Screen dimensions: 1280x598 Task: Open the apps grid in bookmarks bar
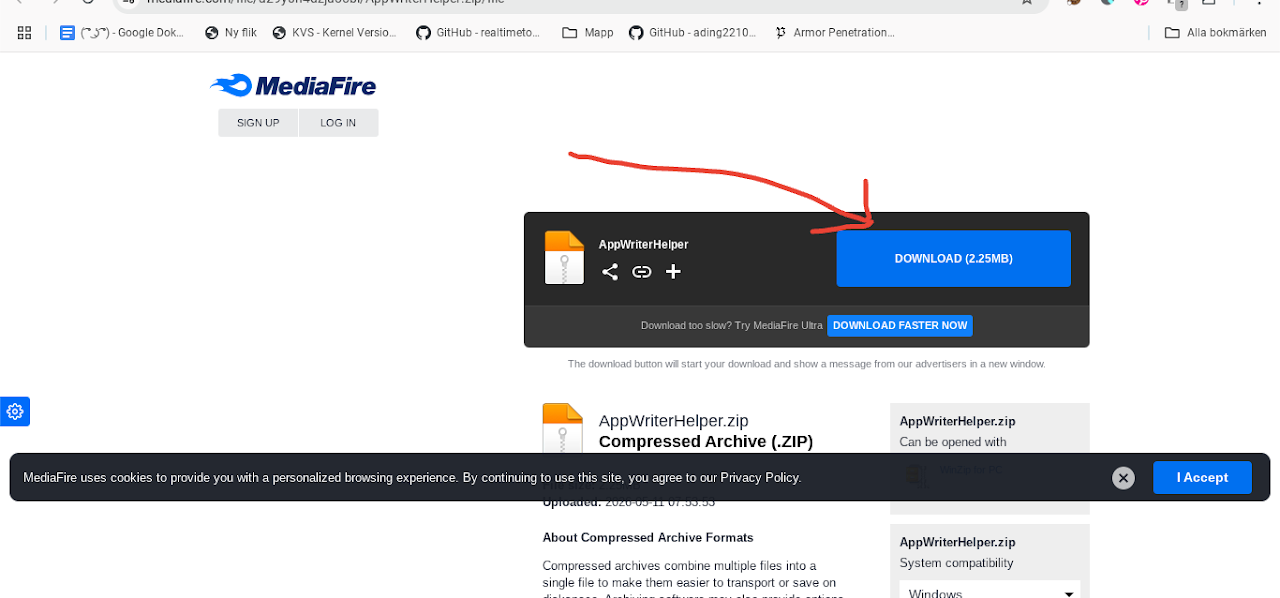click(x=25, y=33)
